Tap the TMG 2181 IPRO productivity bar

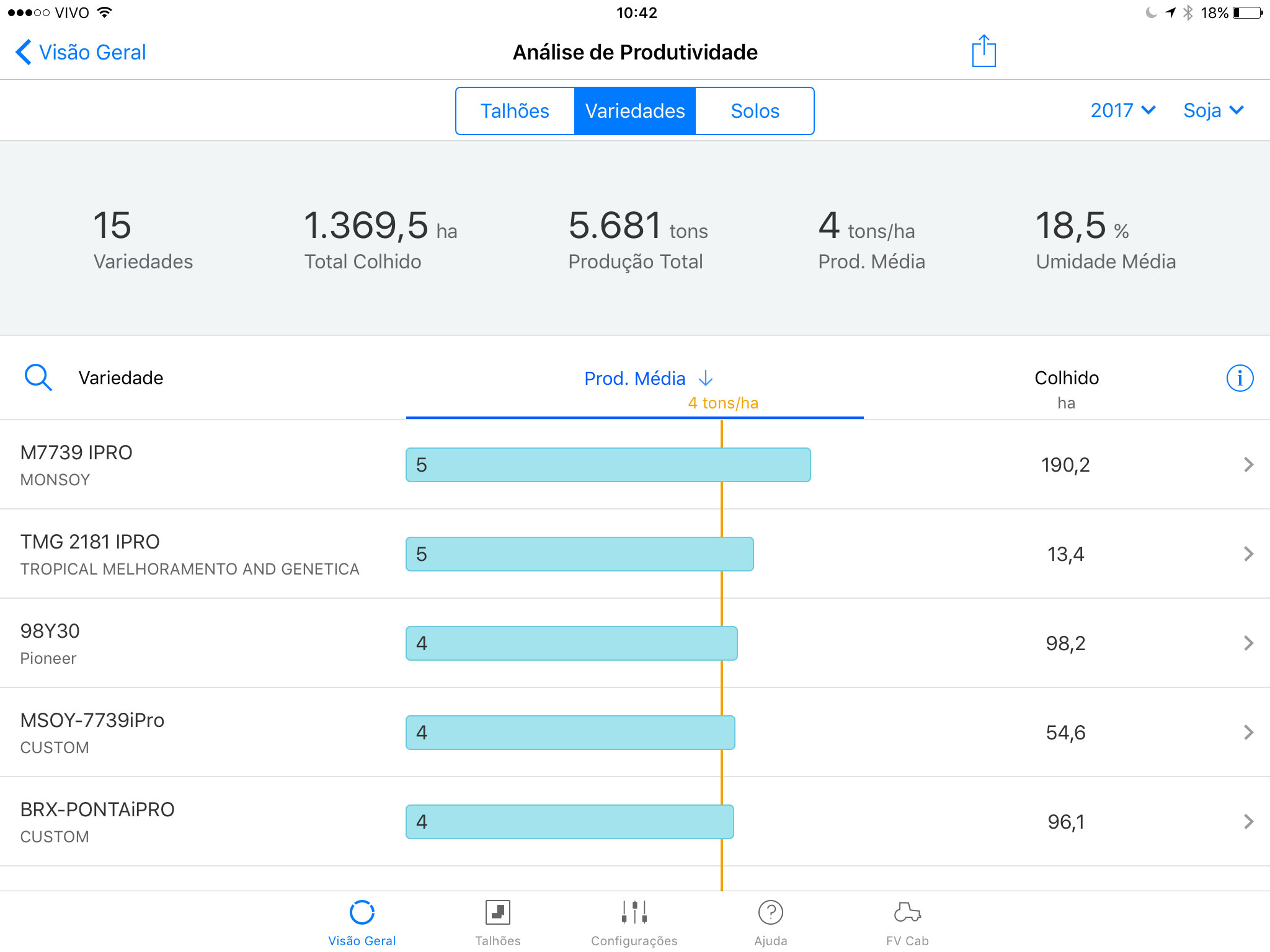tap(580, 554)
